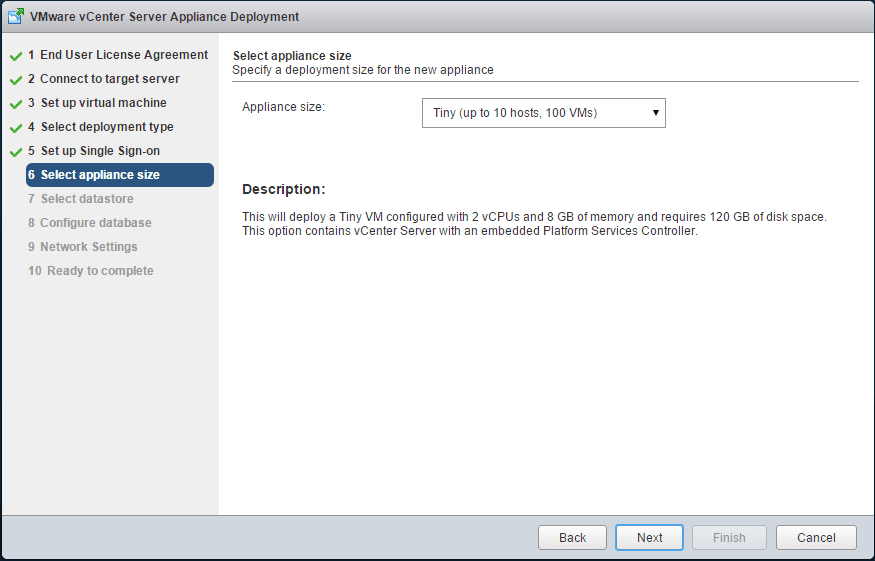Navigate to step 5 Set up Single Sign-on
875x561 pixels.
[x=94, y=151]
